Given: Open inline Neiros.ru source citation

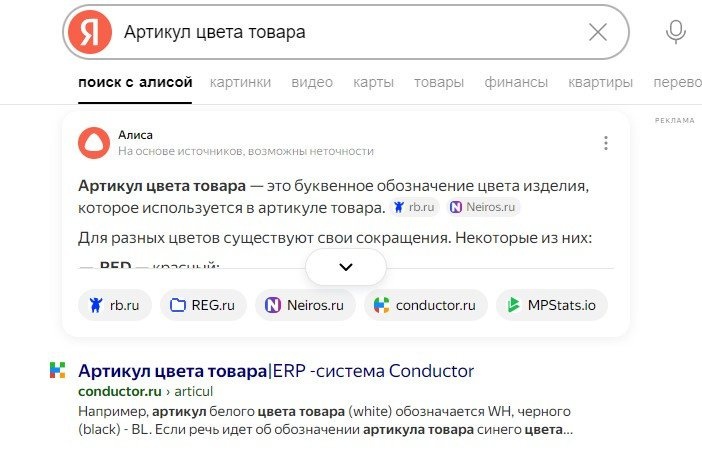Looking at the screenshot, I should pyautogui.click(x=484, y=207).
